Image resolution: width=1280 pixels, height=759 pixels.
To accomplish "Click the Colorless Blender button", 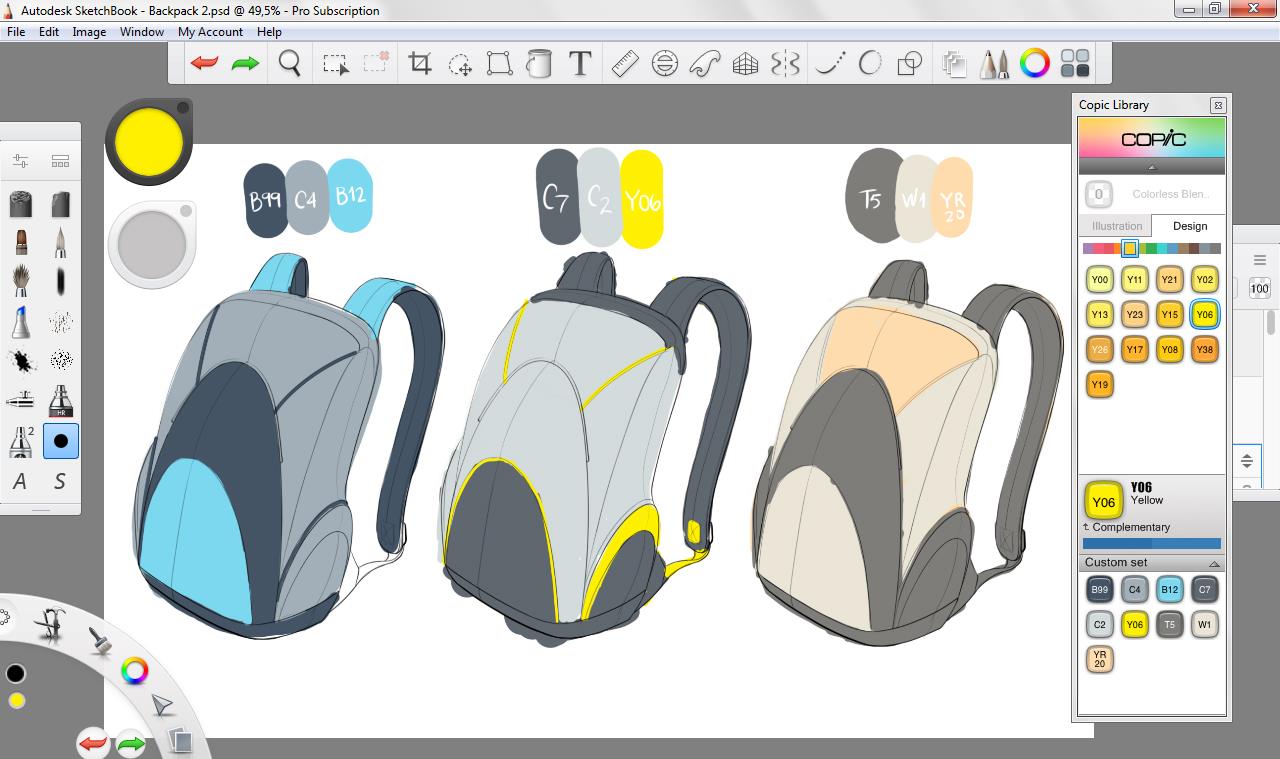I will tap(1098, 194).
